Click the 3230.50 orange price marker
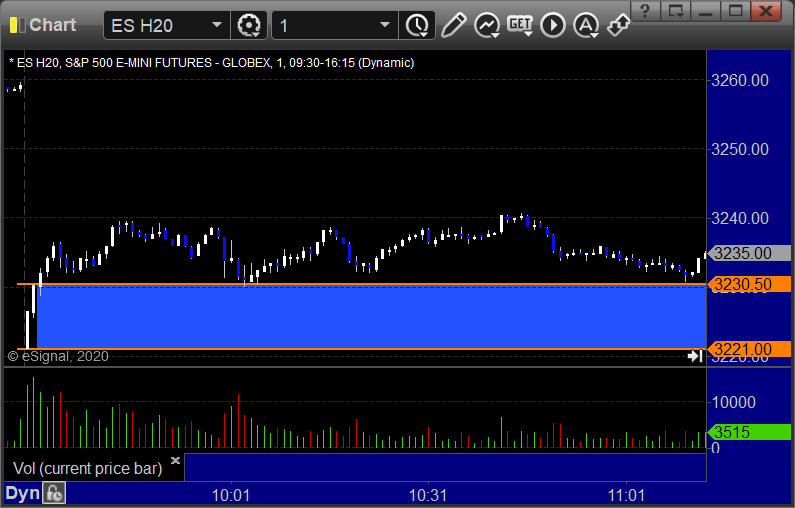The width and height of the screenshot is (795, 508). (x=741, y=285)
